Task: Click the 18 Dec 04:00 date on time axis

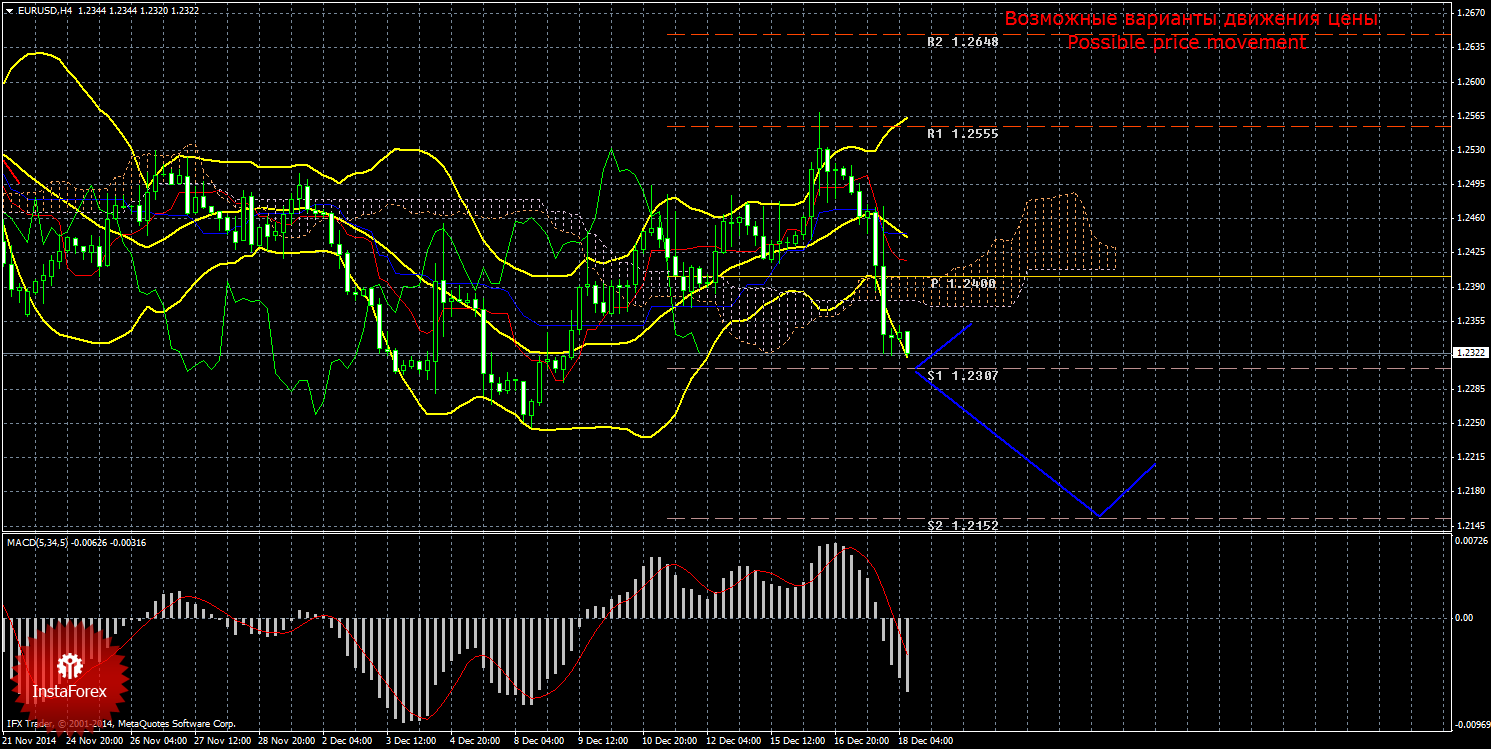Action: [926, 742]
